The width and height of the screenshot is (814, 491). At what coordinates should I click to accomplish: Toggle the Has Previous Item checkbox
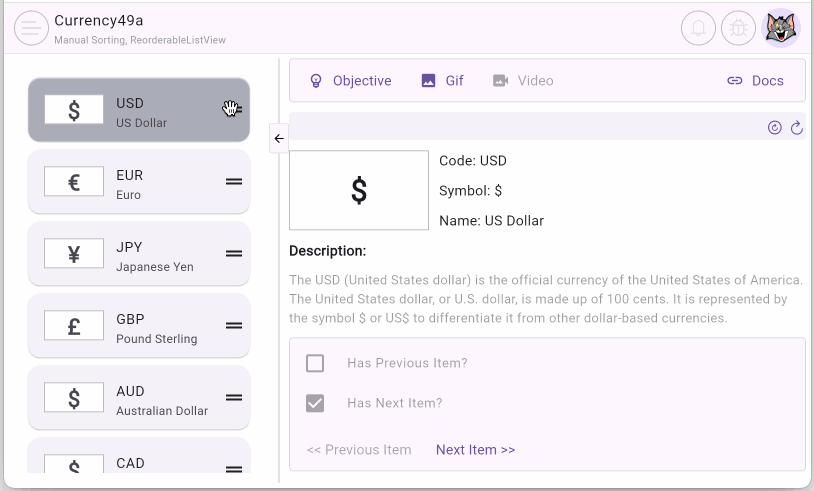pyautogui.click(x=315, y=363)
